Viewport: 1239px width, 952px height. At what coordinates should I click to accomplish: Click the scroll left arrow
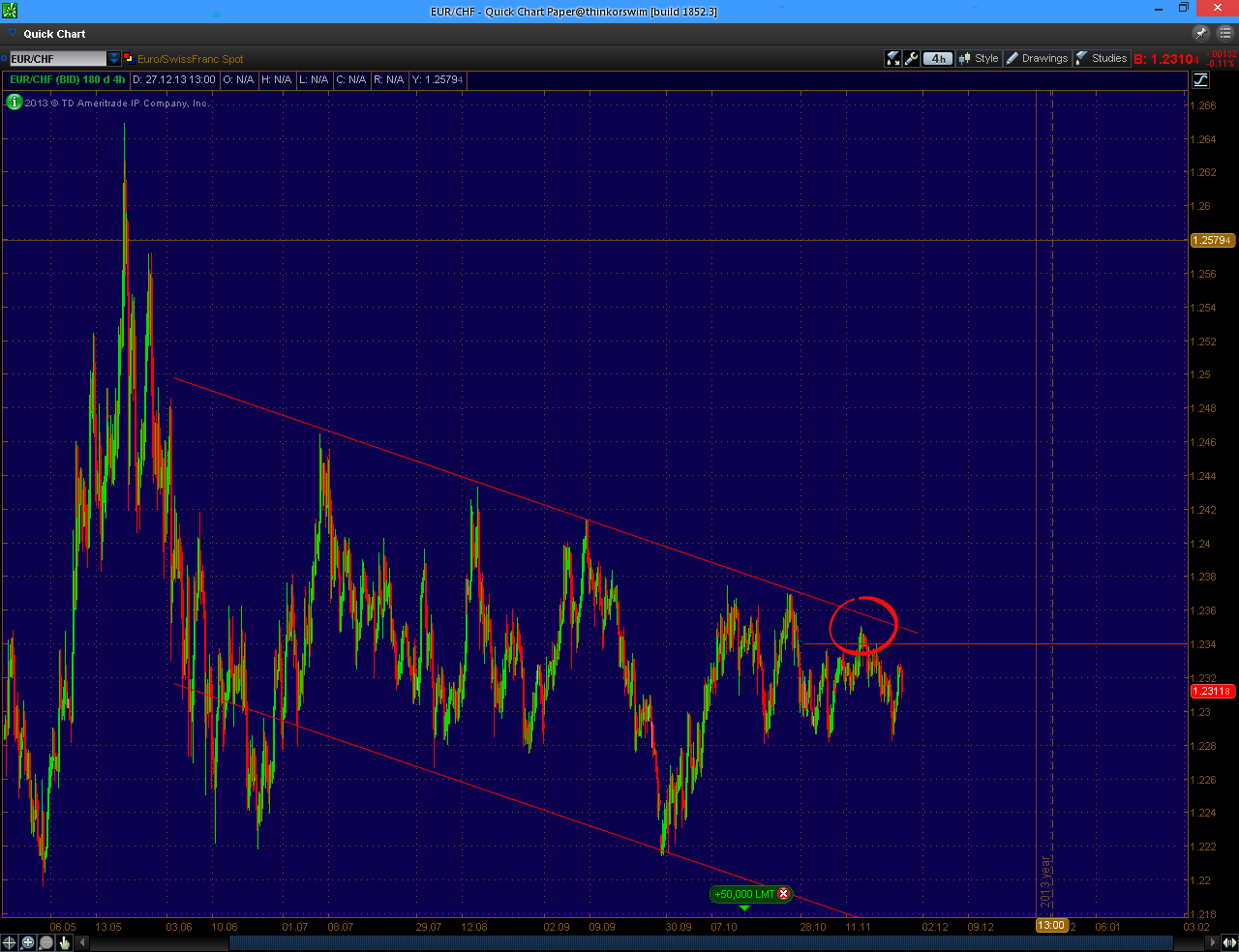click(83, 942)
